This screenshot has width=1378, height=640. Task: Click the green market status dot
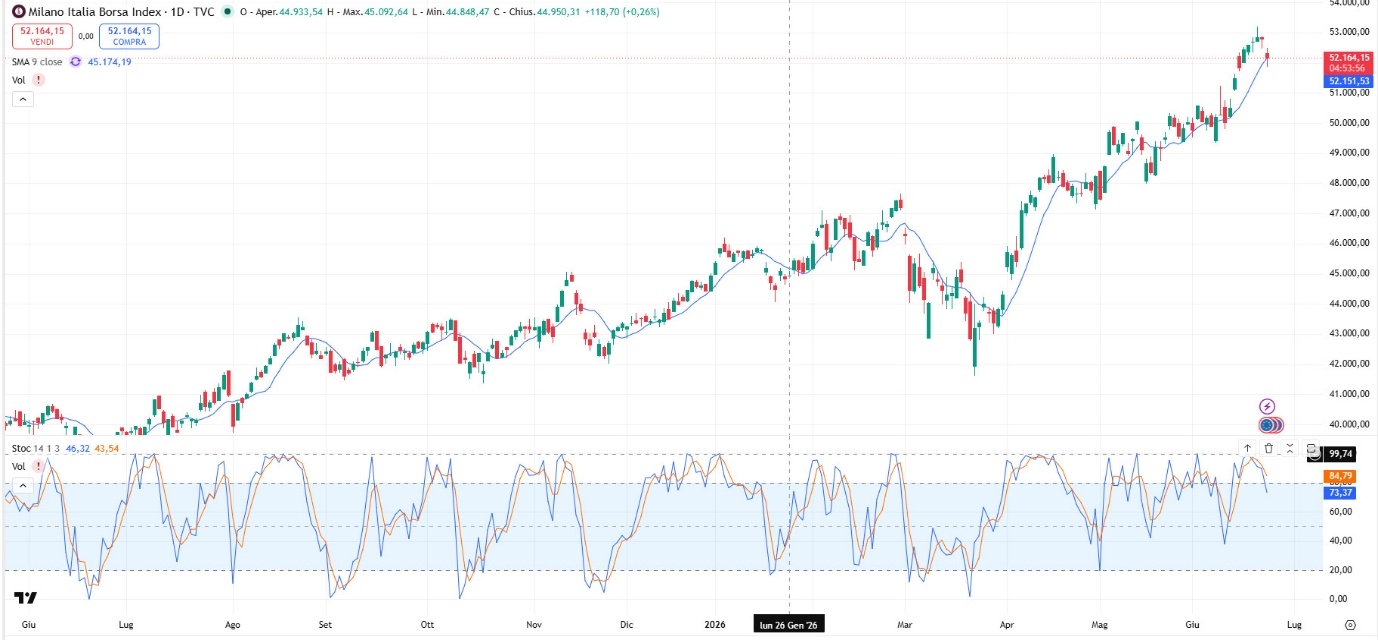pyautogui.click(x=230, y=11)
